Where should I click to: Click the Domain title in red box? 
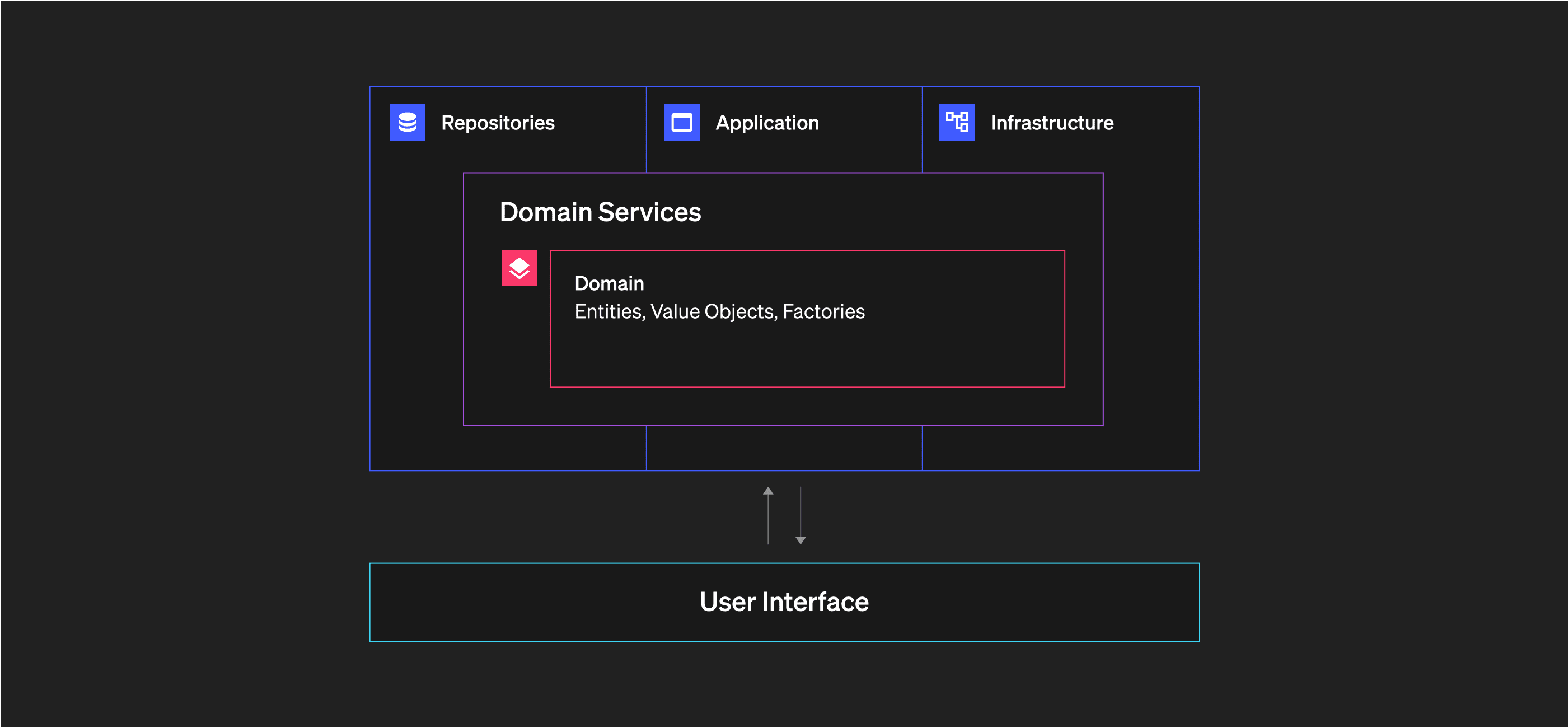(609, 283)
